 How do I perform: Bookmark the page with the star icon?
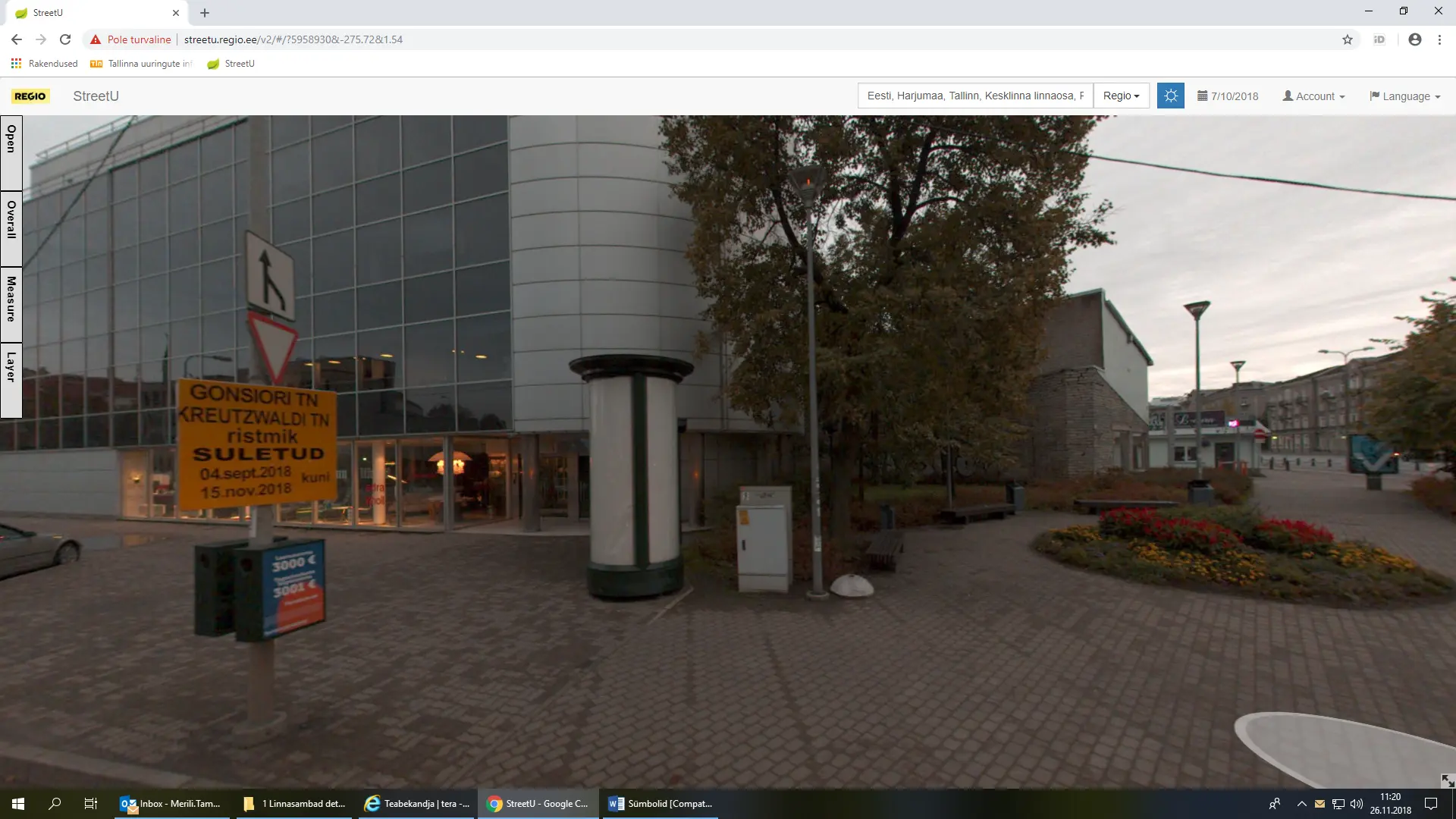point(1348,39)
